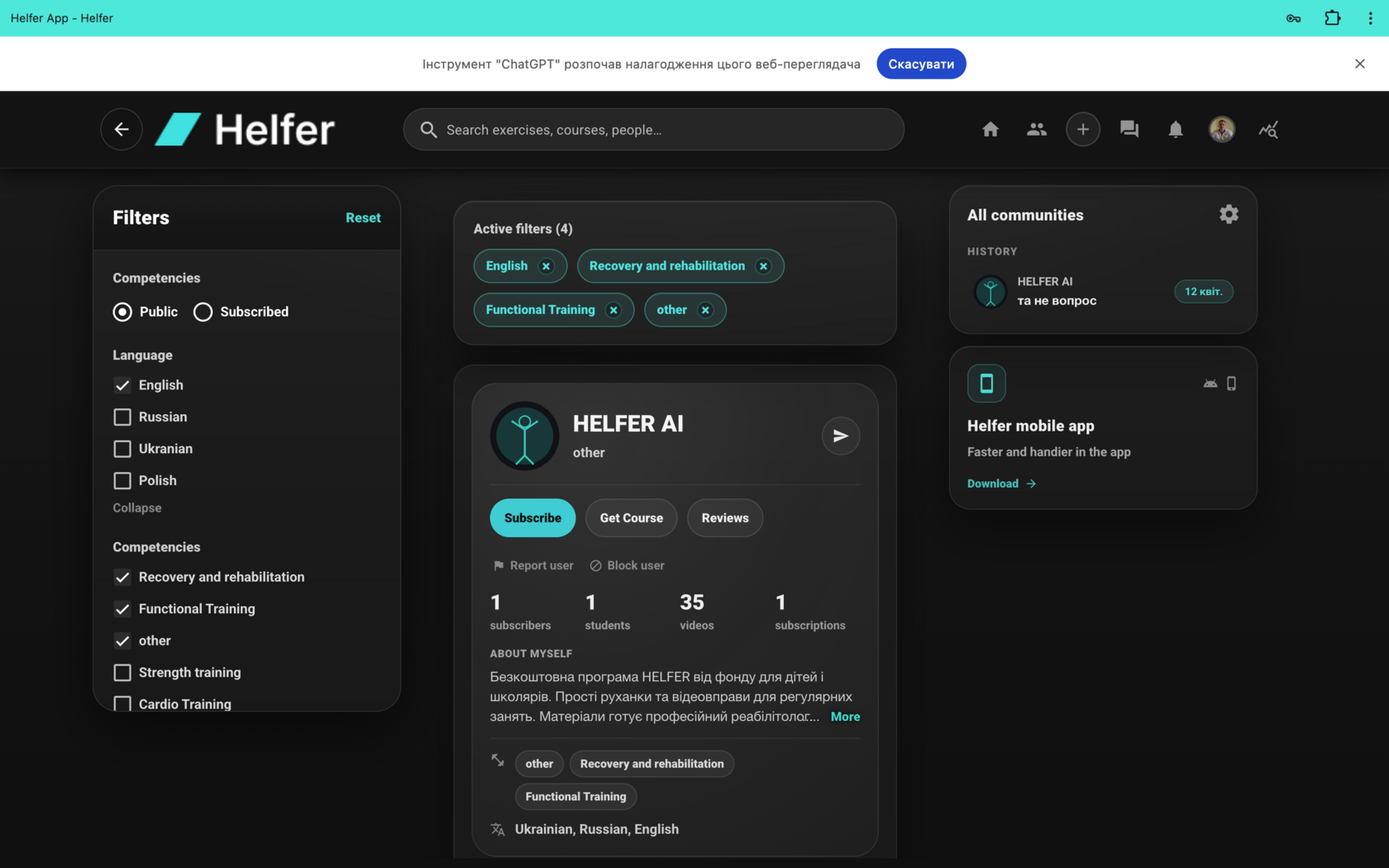Go back with the arrow button
The image size is (1389, 868).
click(x=122, y=129)
